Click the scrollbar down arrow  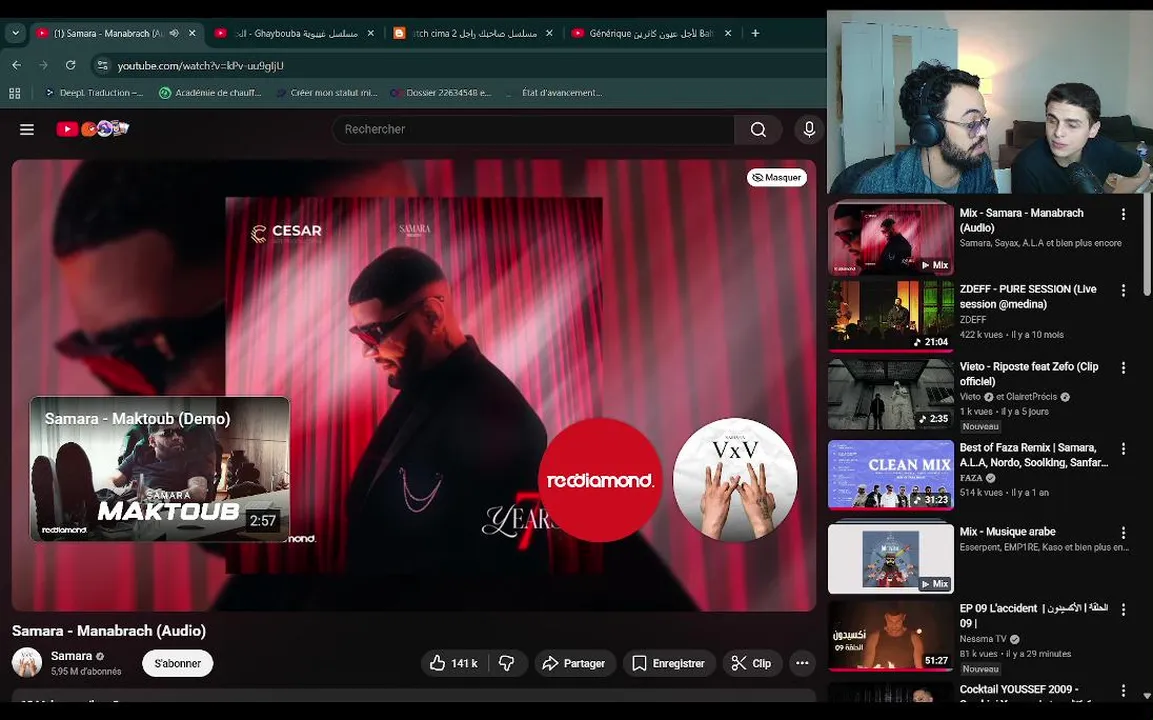tap(1147, 695)
